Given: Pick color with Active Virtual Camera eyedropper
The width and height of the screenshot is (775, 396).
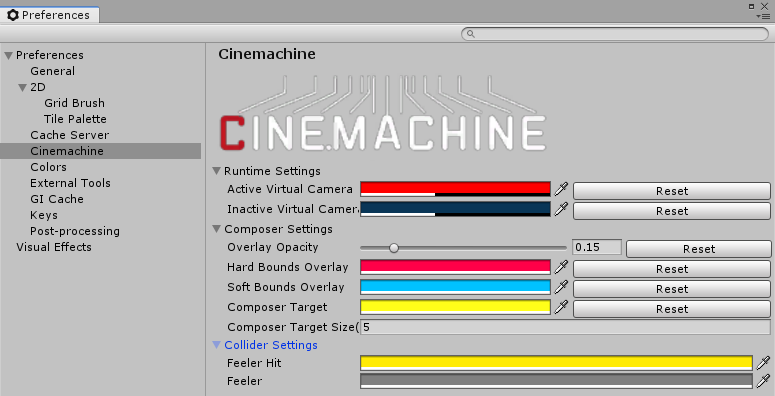Looking at the screenshot, I should tap(561, 189).
